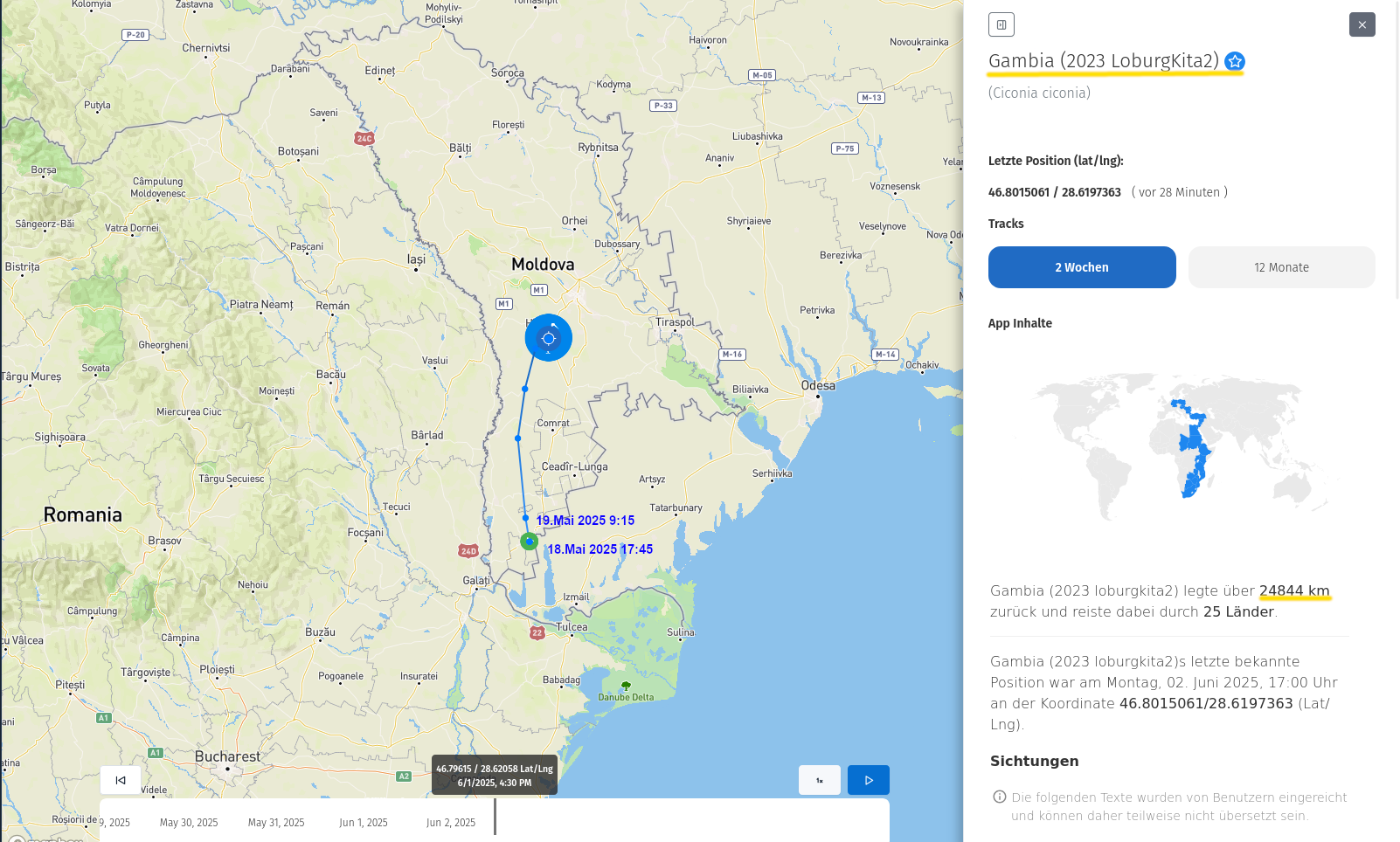
Task: Click the 18.Mai 2025 17:45 track label
Action: (x=600, y=549)
